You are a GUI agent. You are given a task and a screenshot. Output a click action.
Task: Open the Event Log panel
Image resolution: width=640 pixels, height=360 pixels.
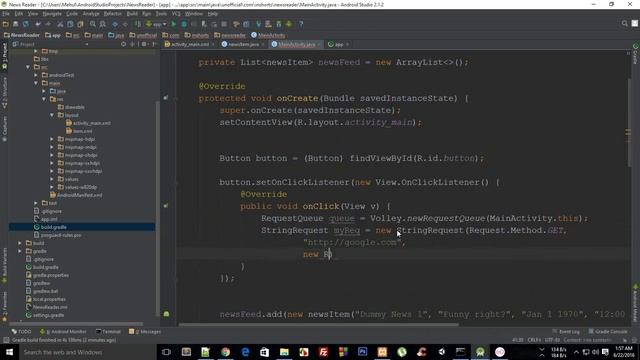tap(566, 331)
